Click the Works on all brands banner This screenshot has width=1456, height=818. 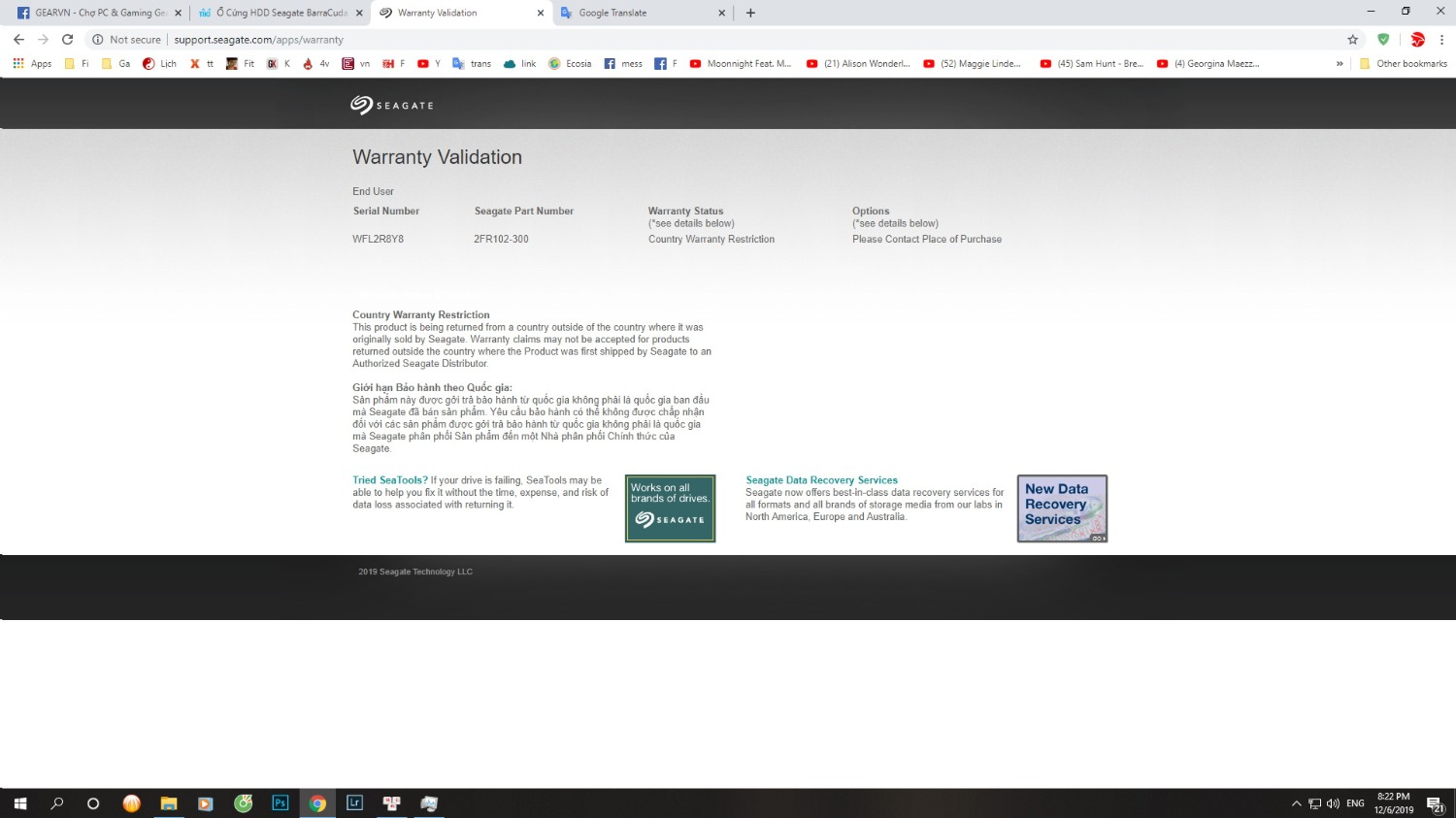[670, 508]
